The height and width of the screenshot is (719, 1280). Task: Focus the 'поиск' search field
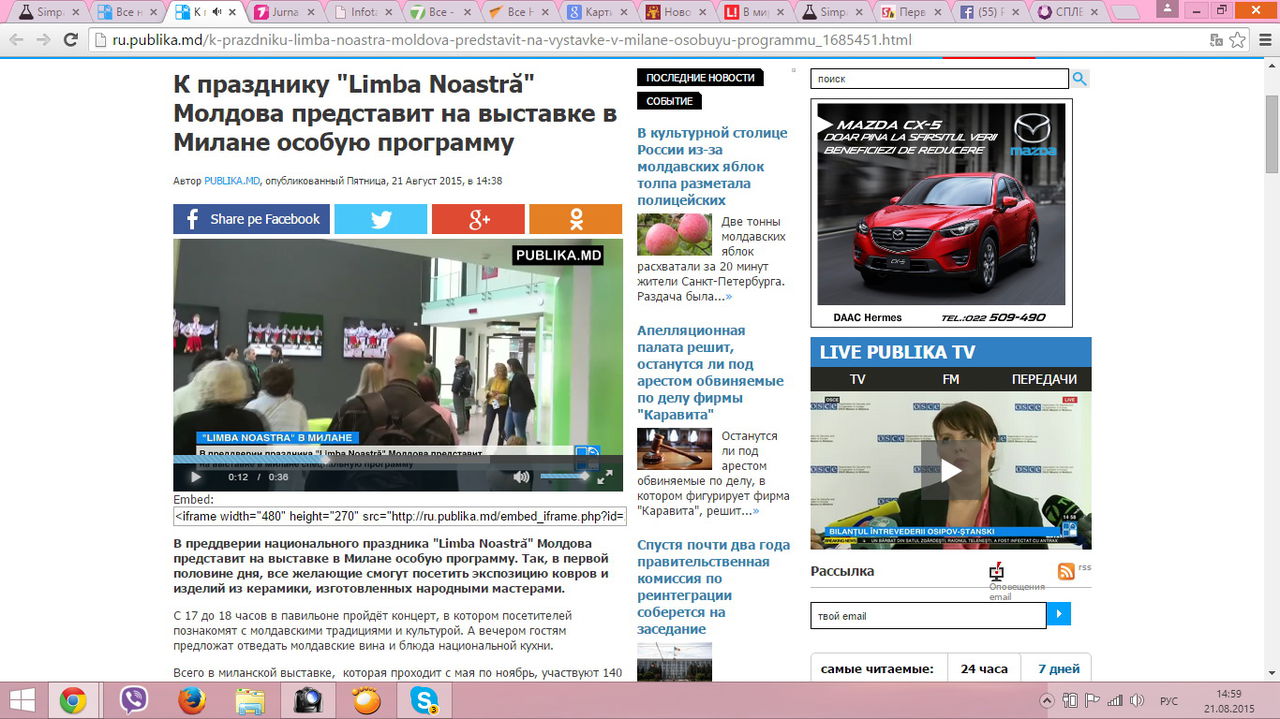tap(939, 79)
